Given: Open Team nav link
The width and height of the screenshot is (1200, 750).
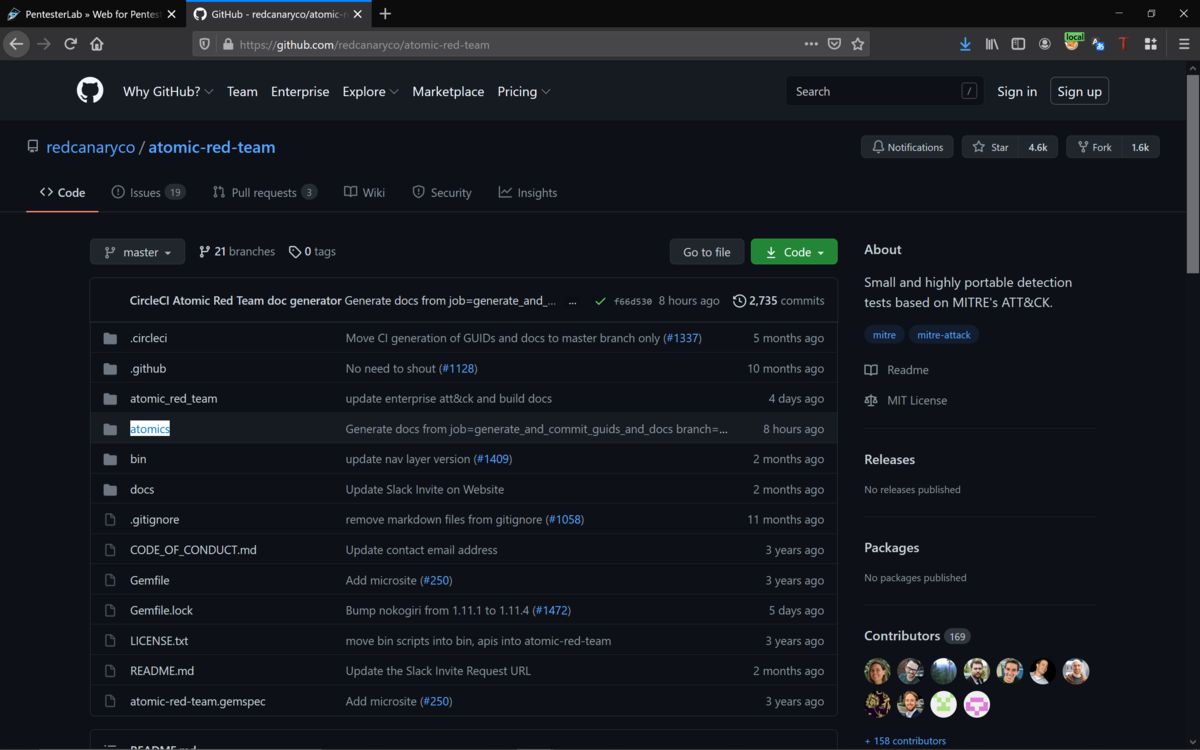Looking at the screenshot, I should tap(242, 91).
